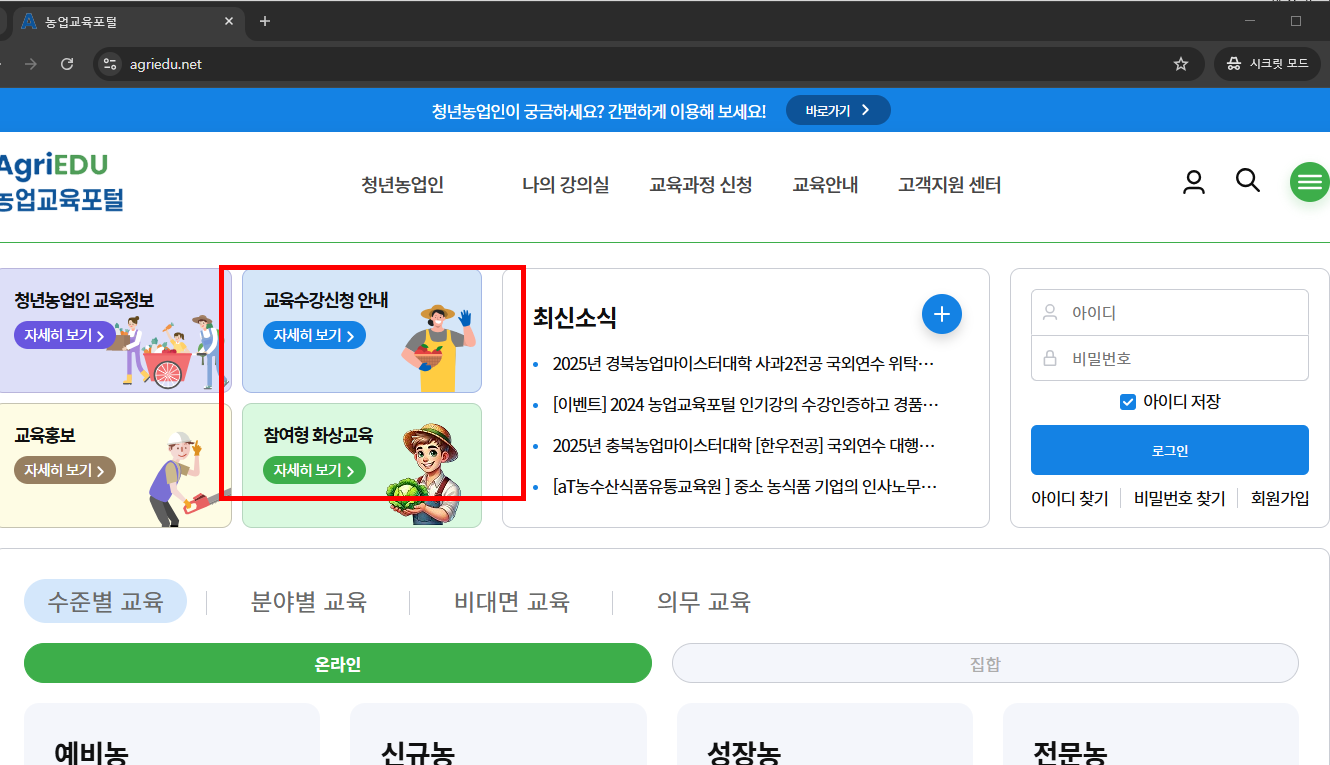1330x765 pixels.
Task: Click the 바로가기 banner button
Action: pyautogui.click(x=838, y=110)
